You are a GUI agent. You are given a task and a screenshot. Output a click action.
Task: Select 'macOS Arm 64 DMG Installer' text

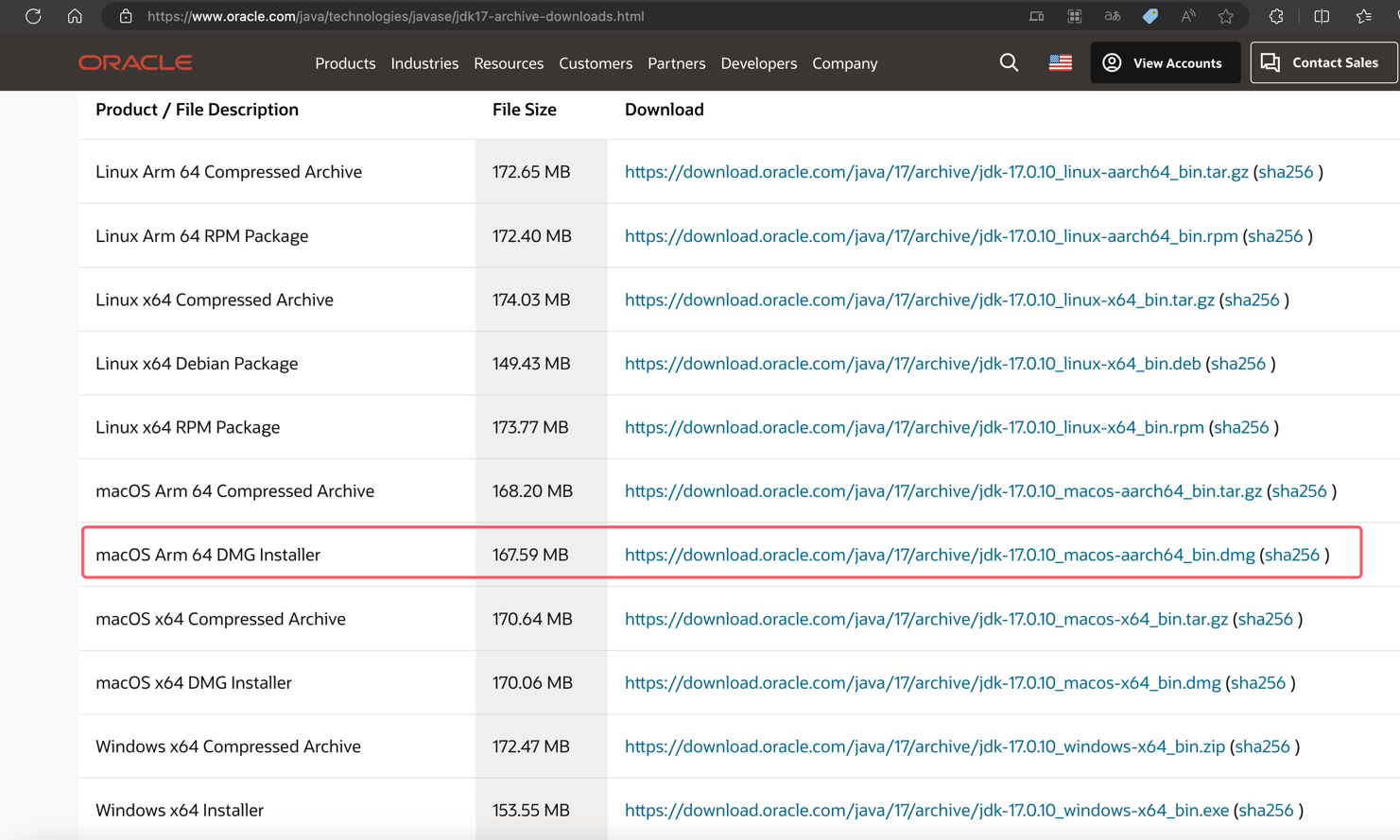tap(208, 555)
